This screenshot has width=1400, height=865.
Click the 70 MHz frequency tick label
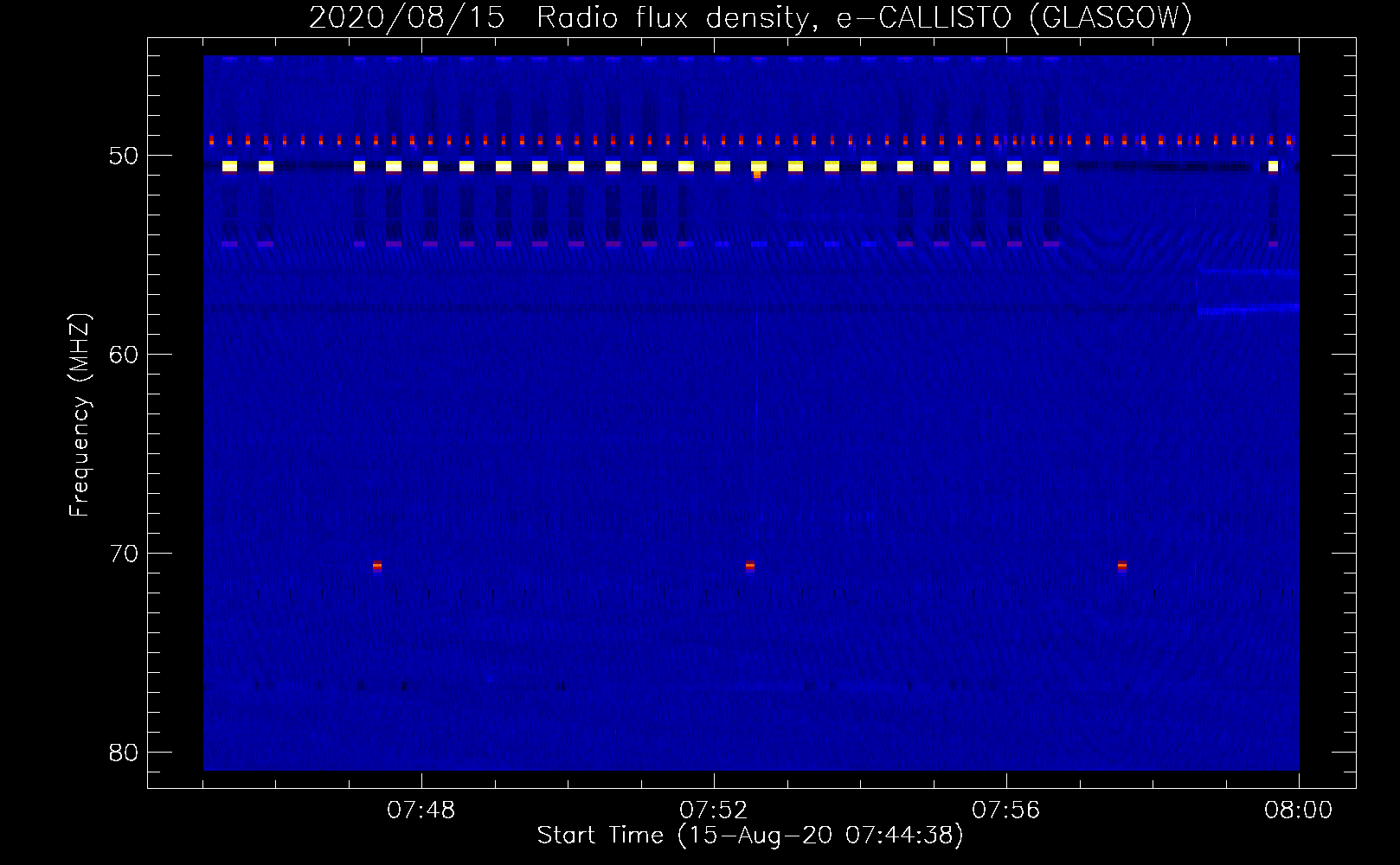(x=124, y=554)
